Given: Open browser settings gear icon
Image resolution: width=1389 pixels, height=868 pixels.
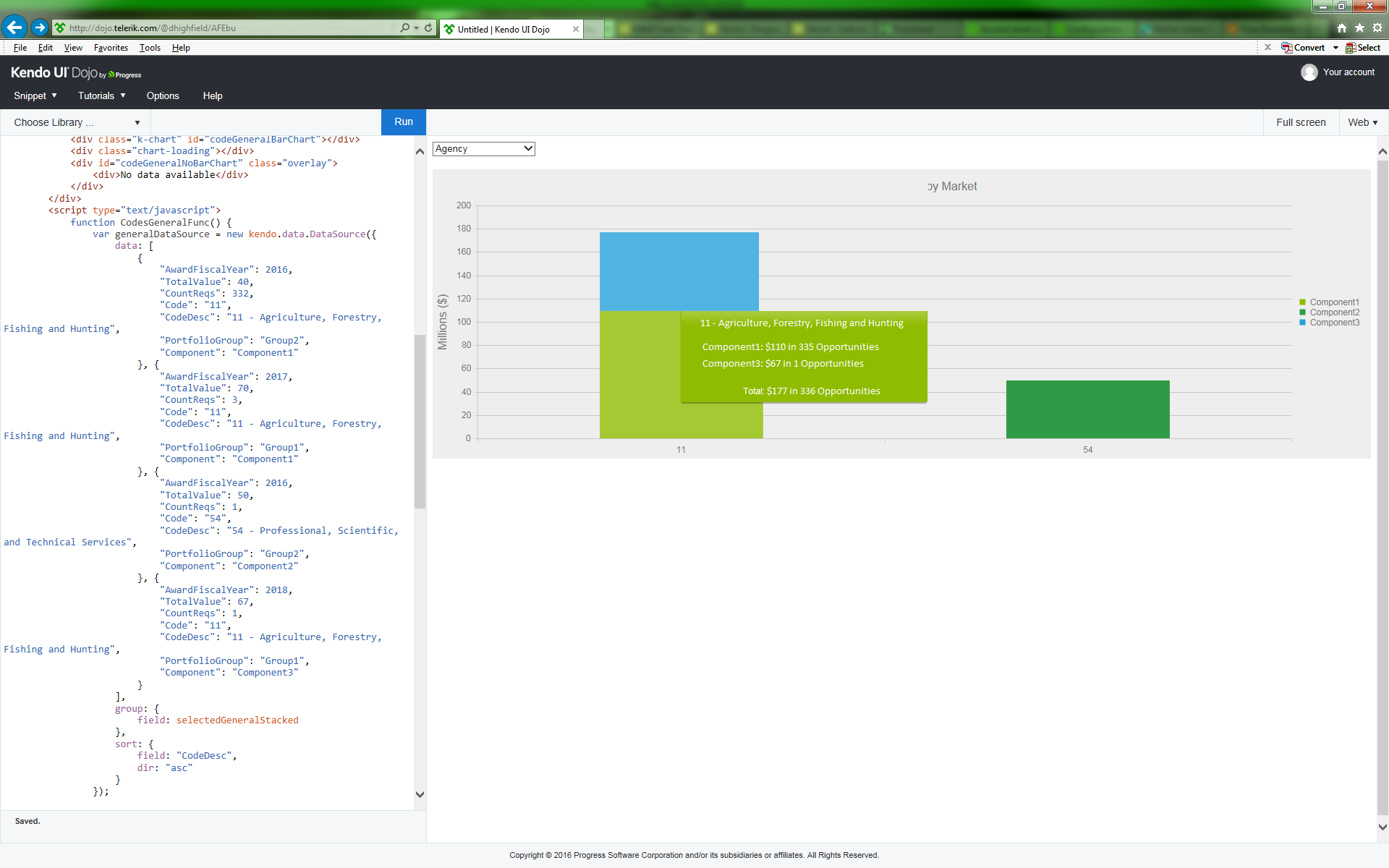Looking at the screenshot, I should pyautogui.click(x=1377, y=27).
